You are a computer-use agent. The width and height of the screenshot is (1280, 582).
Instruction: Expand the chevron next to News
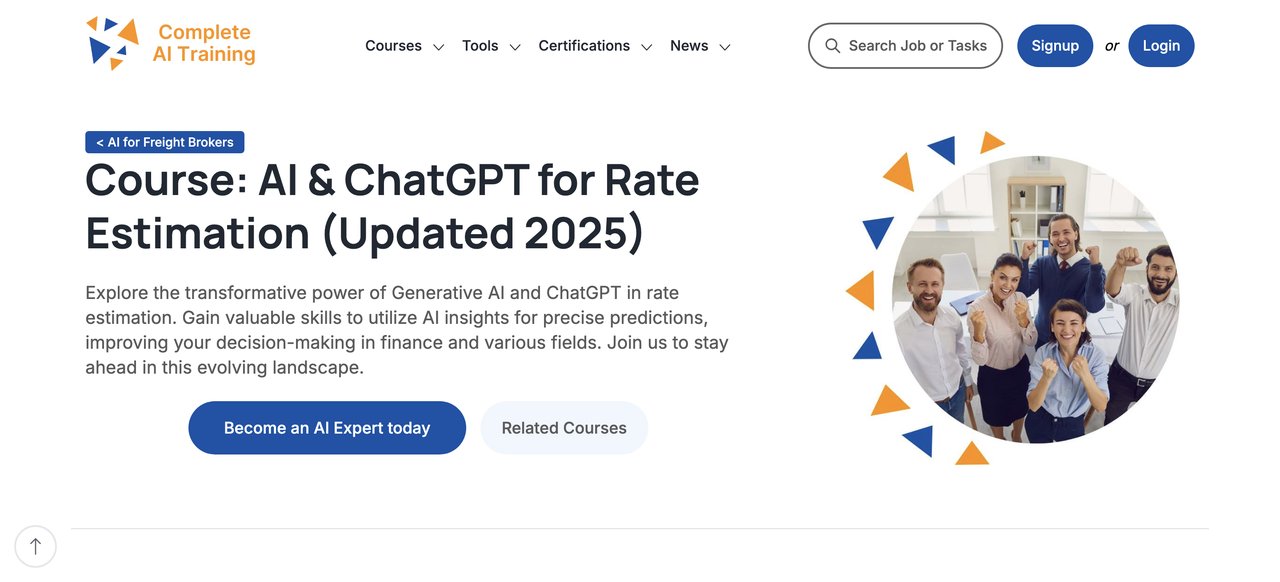725,47
